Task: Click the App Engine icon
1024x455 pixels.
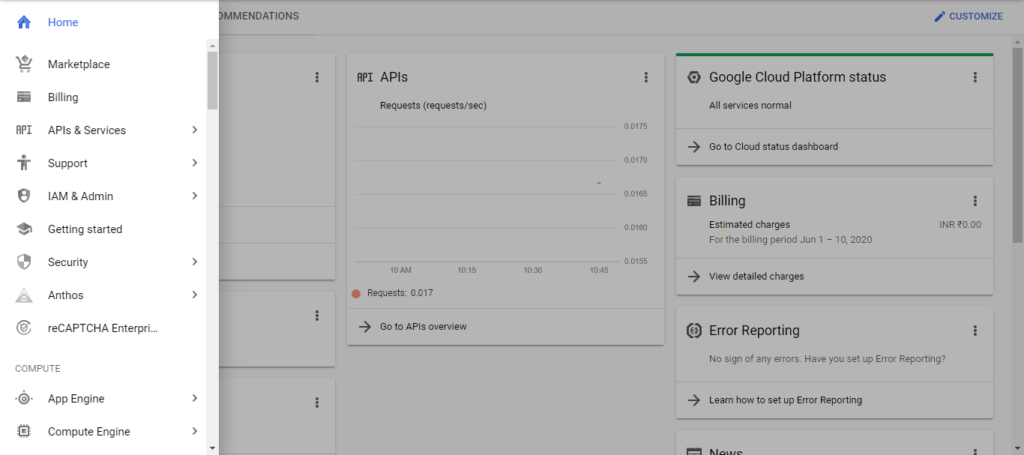Action: click(x=24, y=398)
